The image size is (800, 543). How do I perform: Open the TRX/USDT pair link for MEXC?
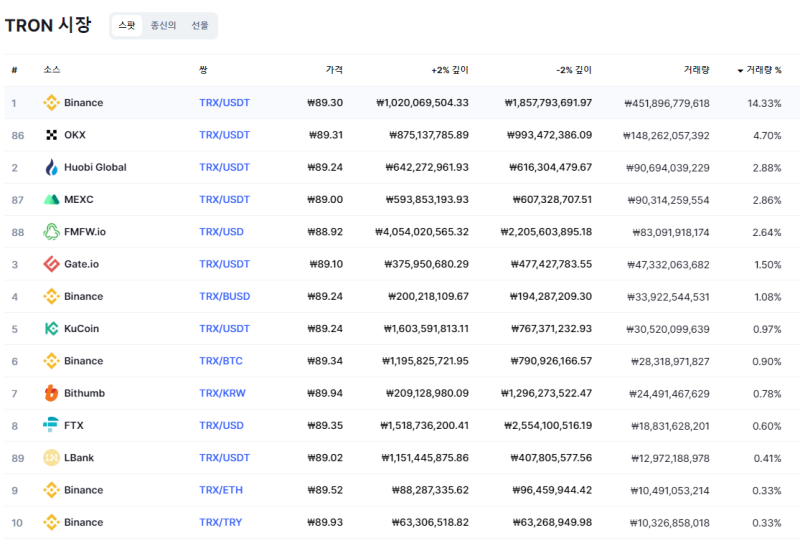tap(224, 200)
